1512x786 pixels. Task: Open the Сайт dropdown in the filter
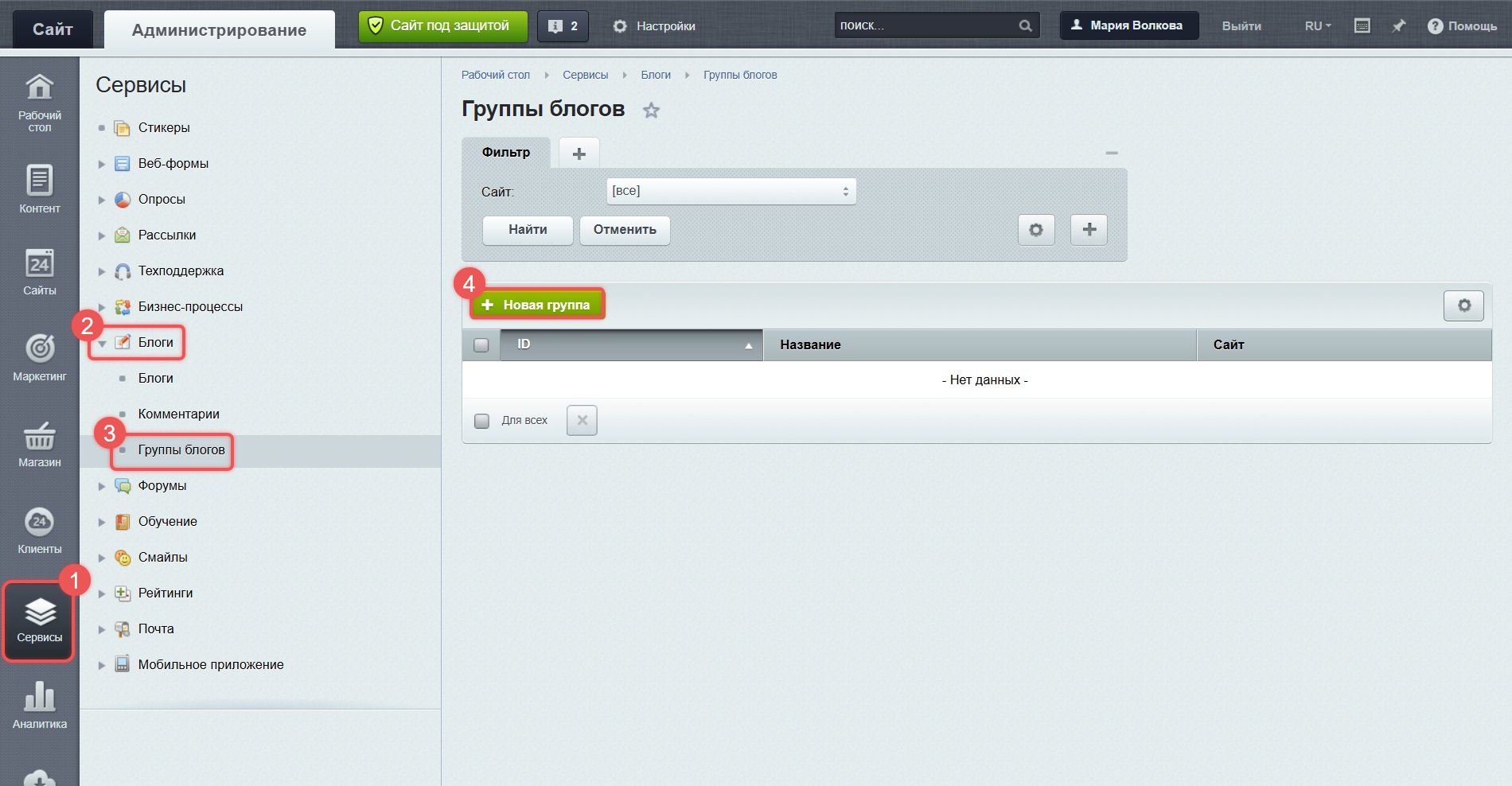[x=731, y=191]
